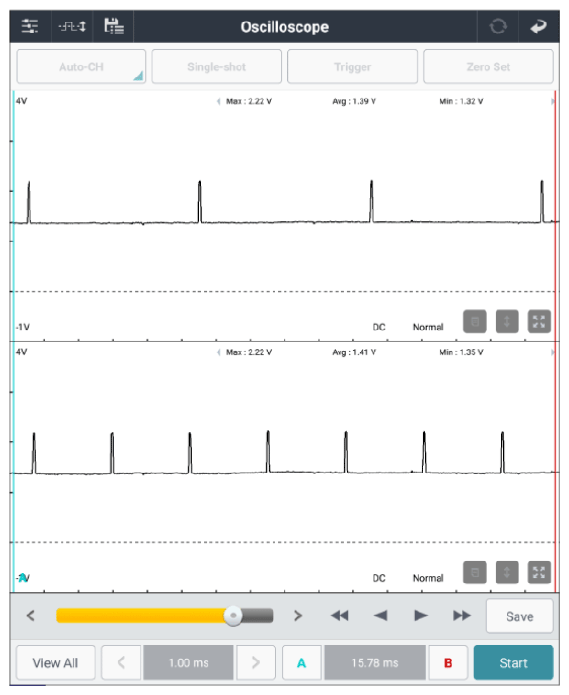Open the waveform trigger level icon
569x695 pixels.
(72, 27)
